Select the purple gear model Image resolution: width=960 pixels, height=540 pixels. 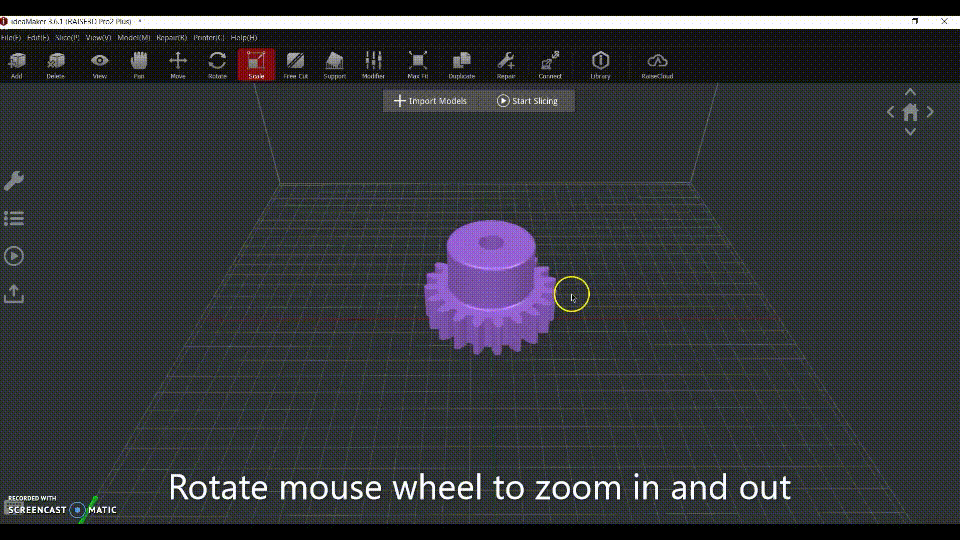(490, 287)
